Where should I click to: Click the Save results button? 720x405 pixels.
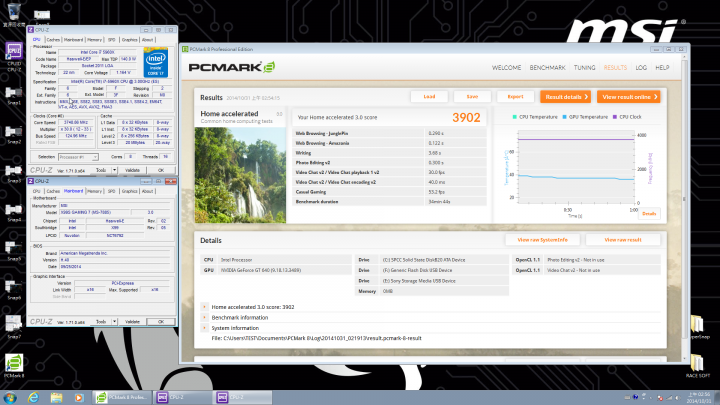tap(472, 96)
